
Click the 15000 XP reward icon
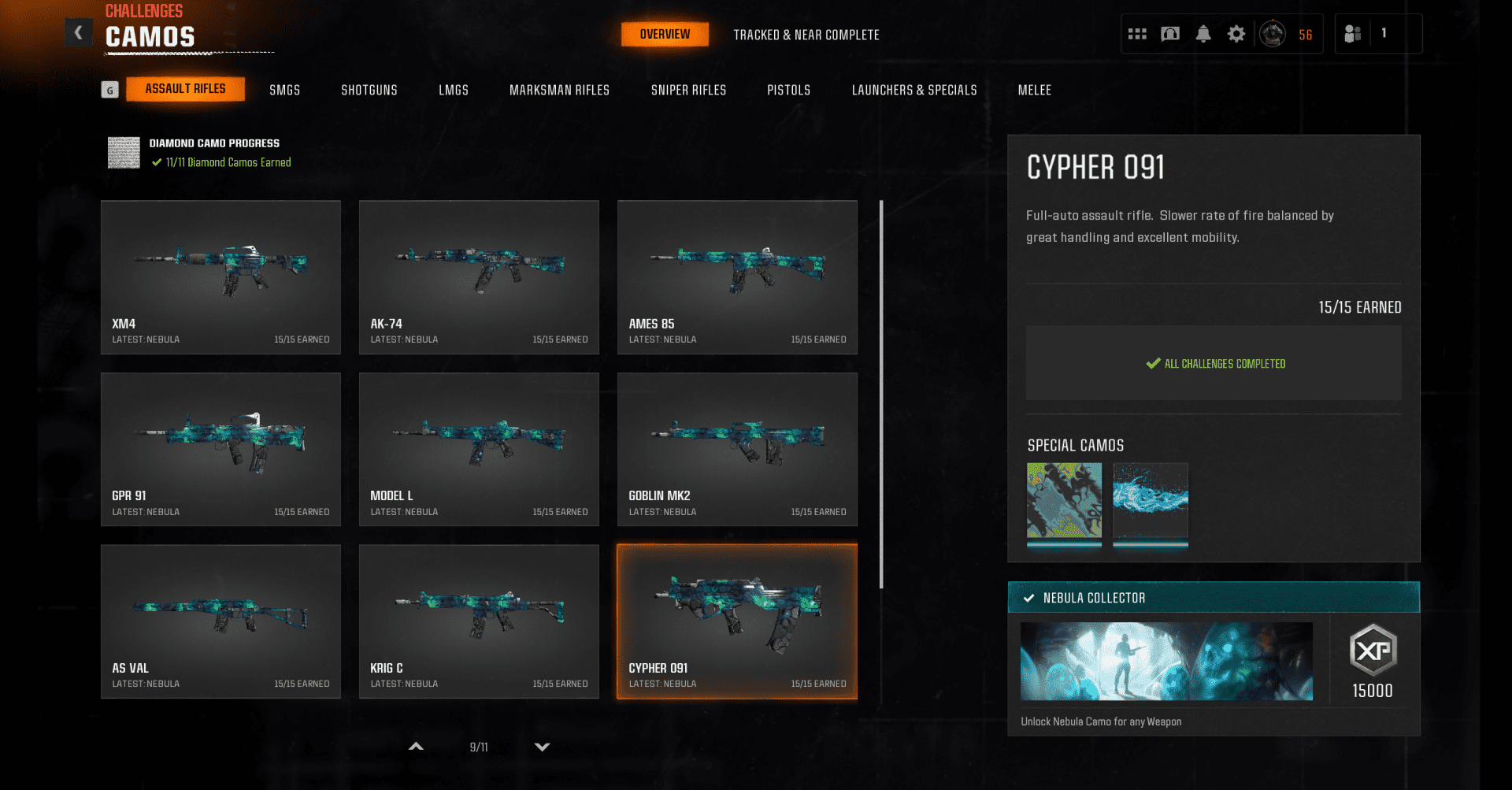(1372, 651)
